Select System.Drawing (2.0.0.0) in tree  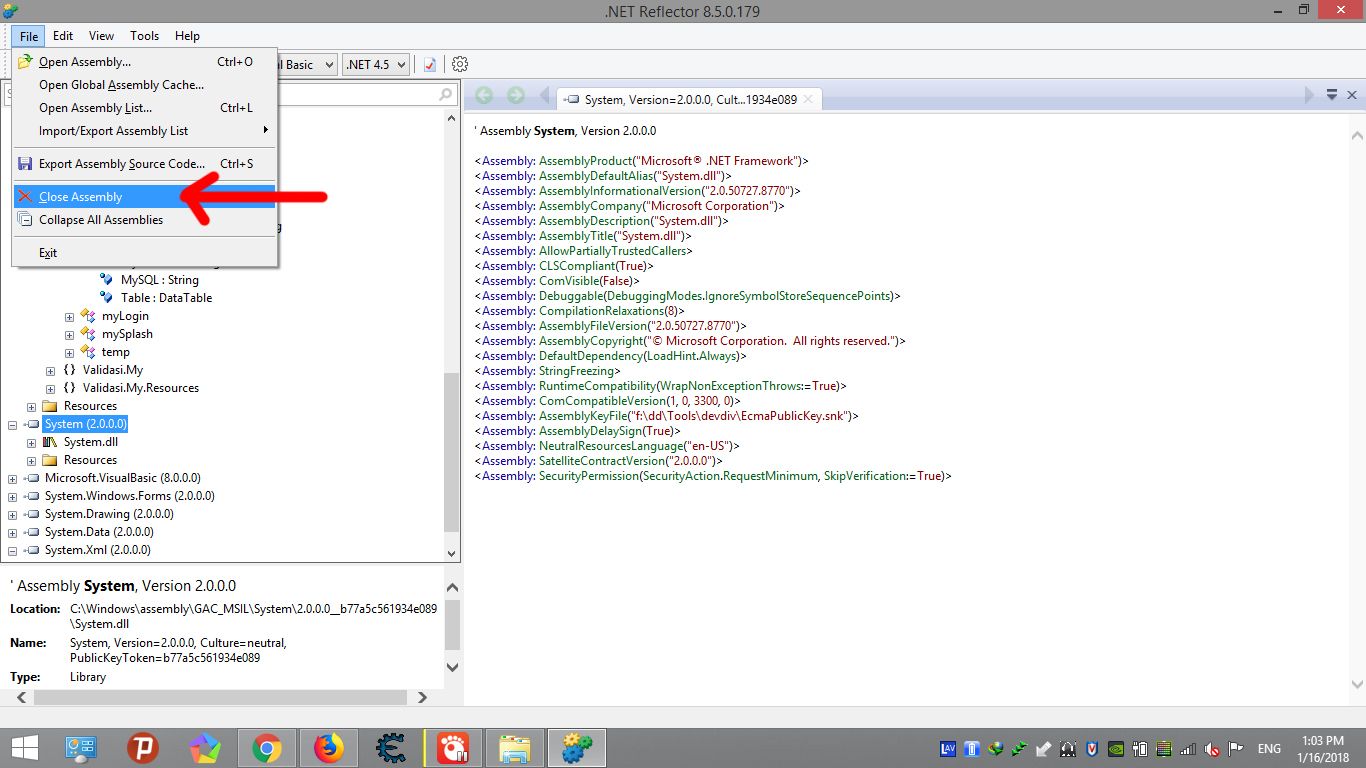[109, 514]
